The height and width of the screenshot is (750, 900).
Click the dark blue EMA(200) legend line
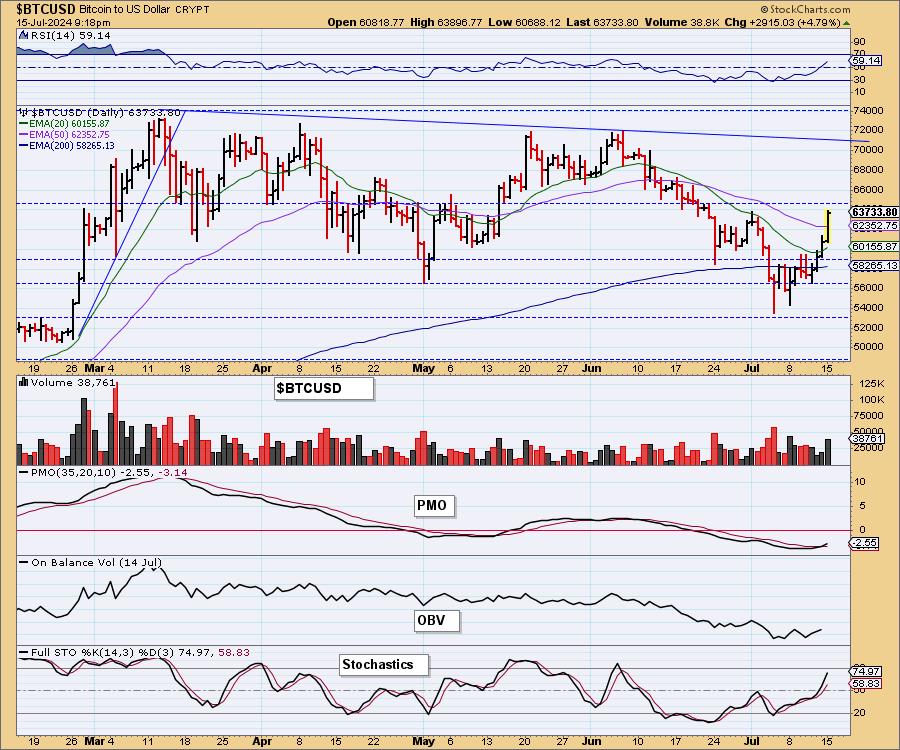(24, 146)
